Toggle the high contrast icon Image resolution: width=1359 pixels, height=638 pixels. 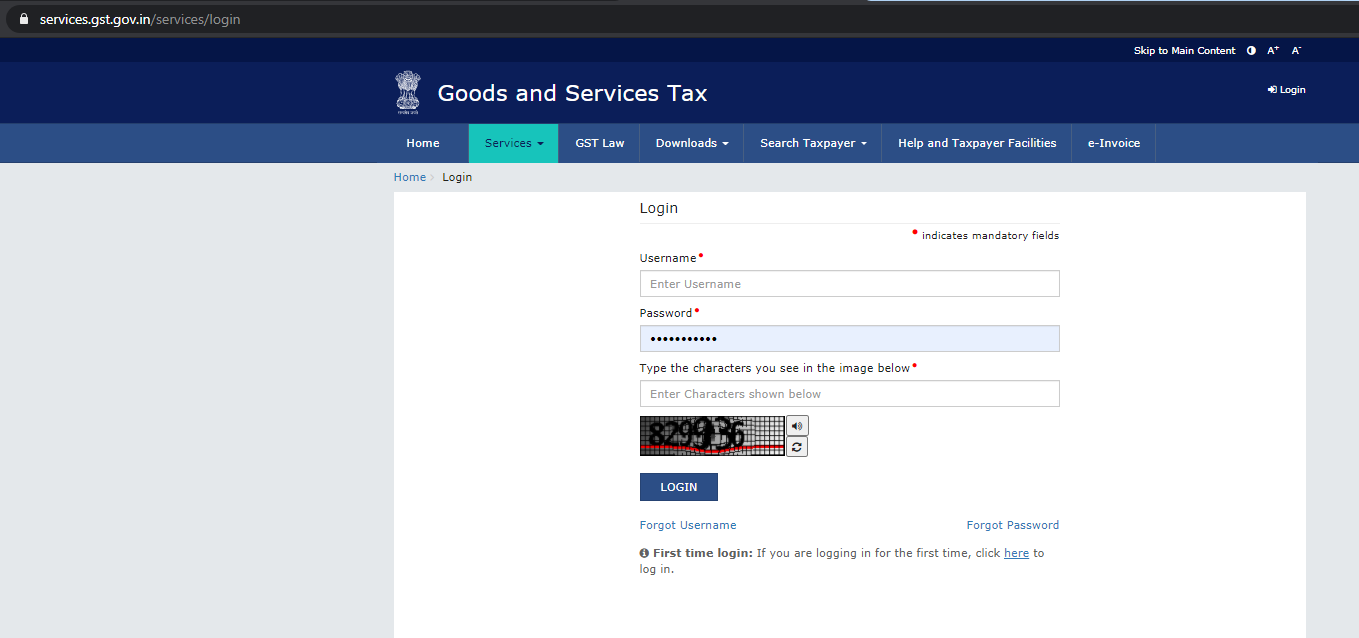tap(1251, 50)
